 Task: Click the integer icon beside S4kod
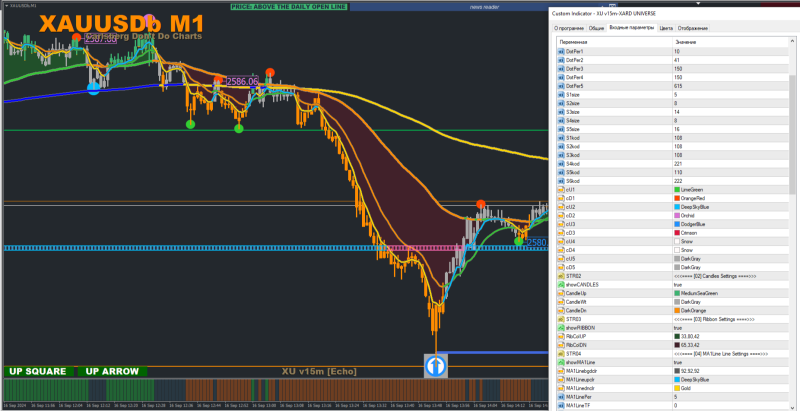(x=562, y=164)
